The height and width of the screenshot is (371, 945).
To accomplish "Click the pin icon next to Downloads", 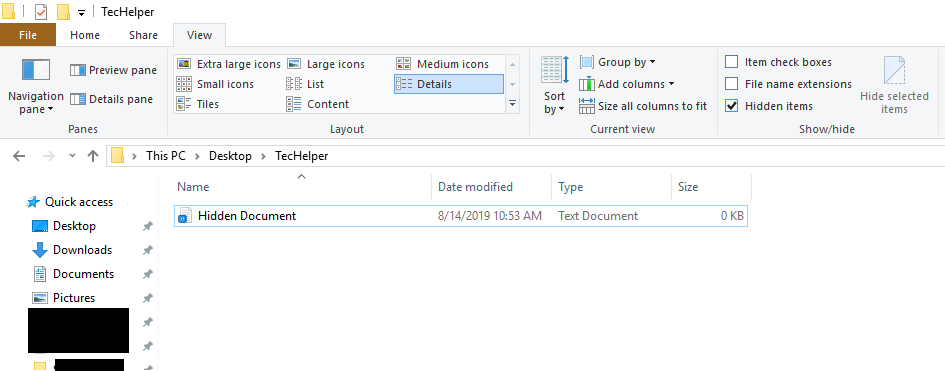I will (x=147, y=250).
